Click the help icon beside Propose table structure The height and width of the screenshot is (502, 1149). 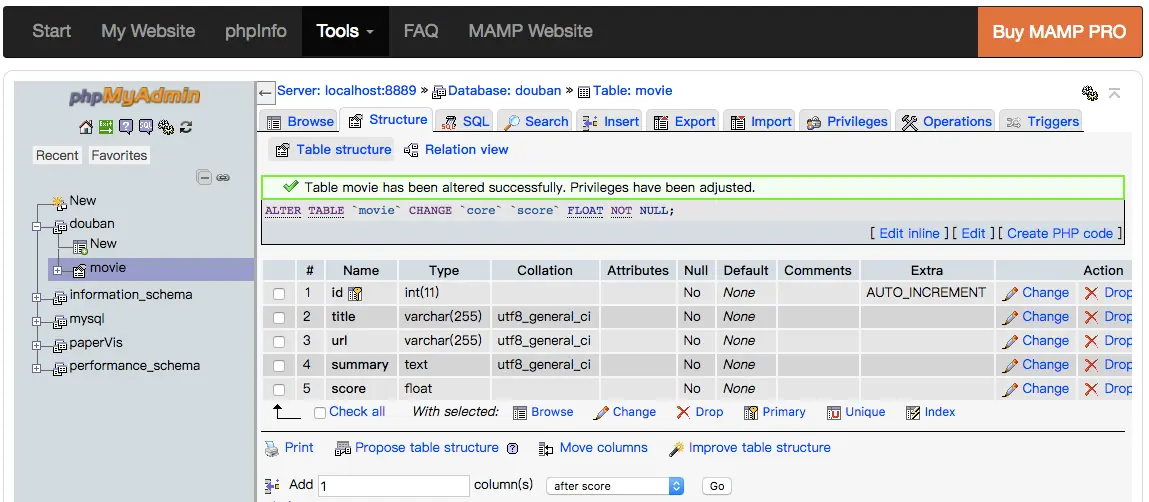click(x=513, y=449)
